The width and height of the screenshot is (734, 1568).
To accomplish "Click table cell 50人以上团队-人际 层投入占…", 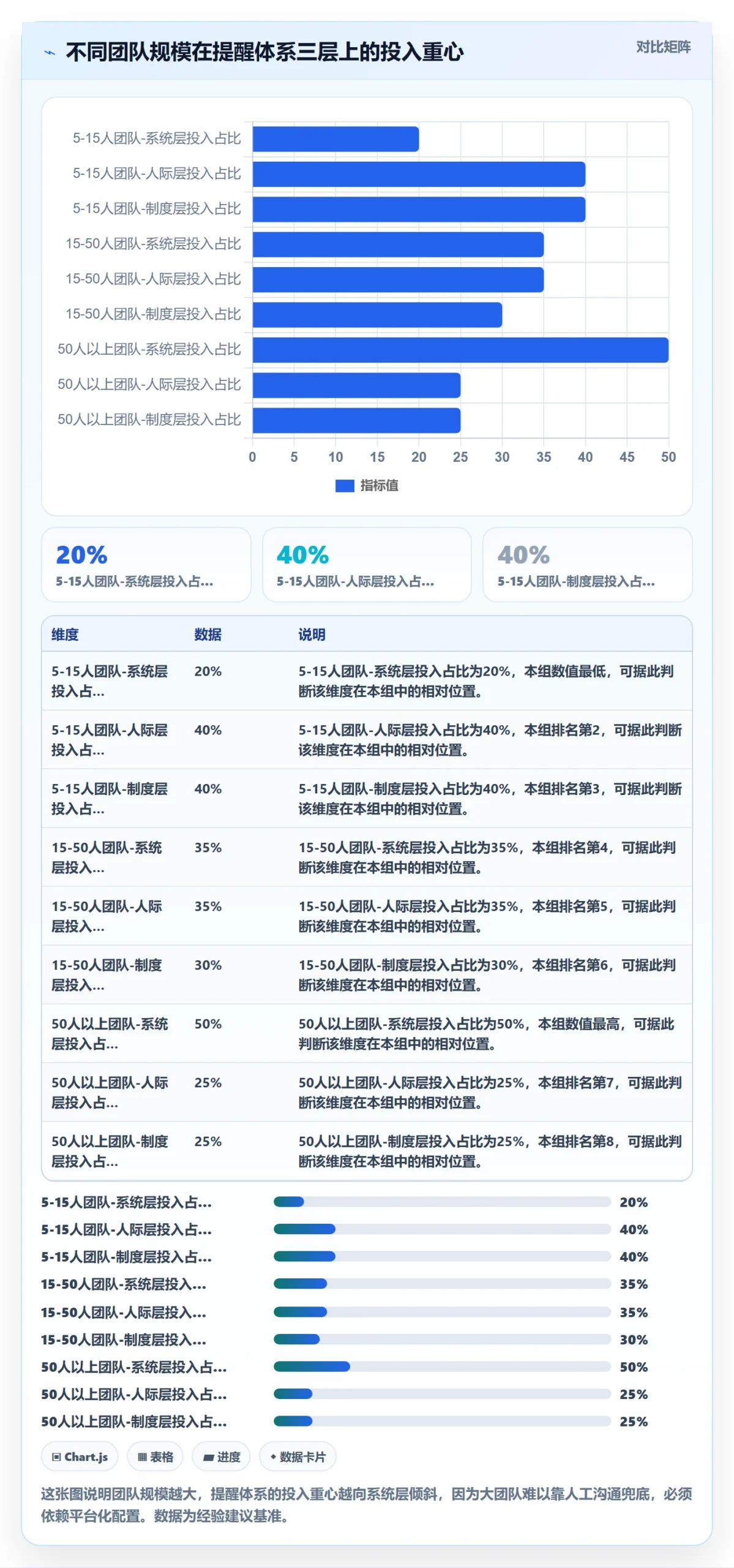I will (x=110, y=1093).
